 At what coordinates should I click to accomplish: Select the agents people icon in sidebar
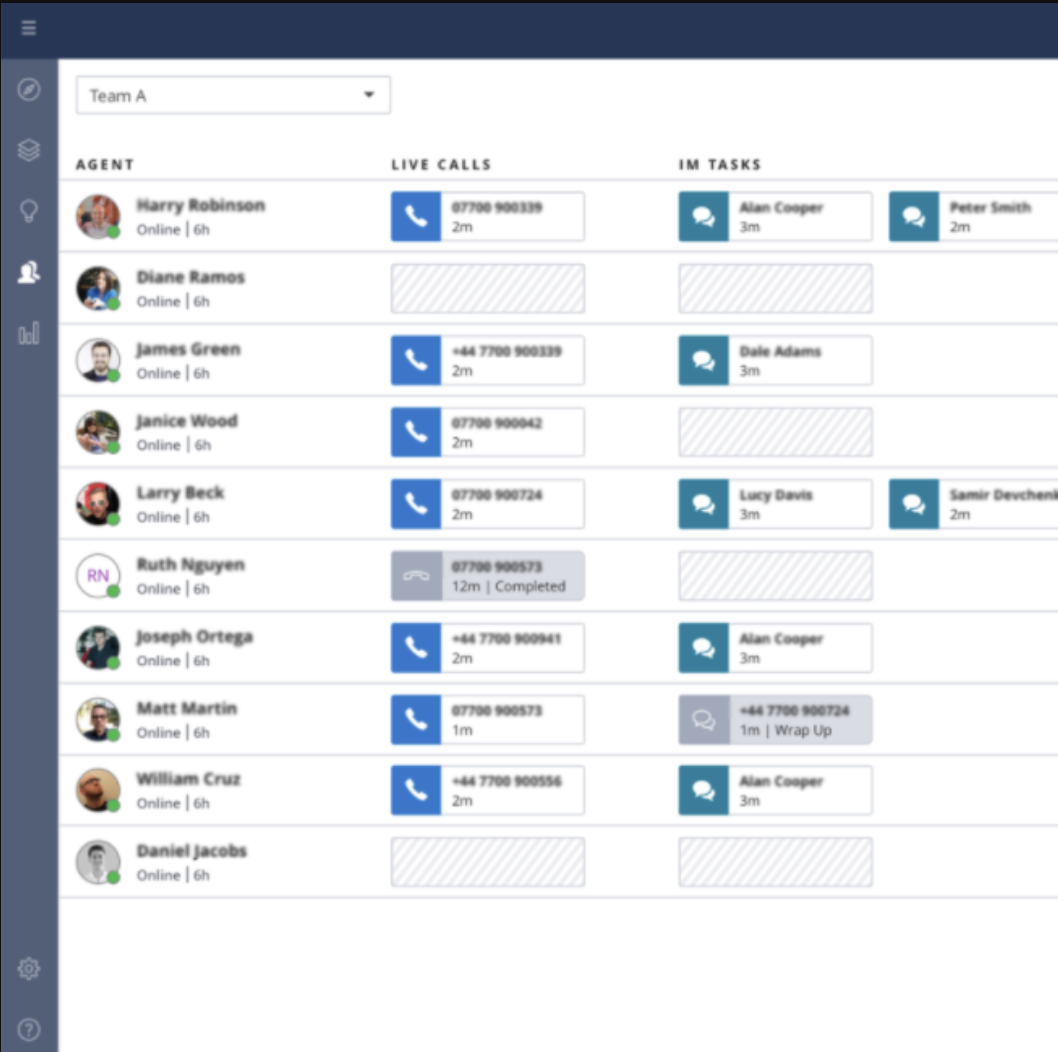tap(29, 272)
